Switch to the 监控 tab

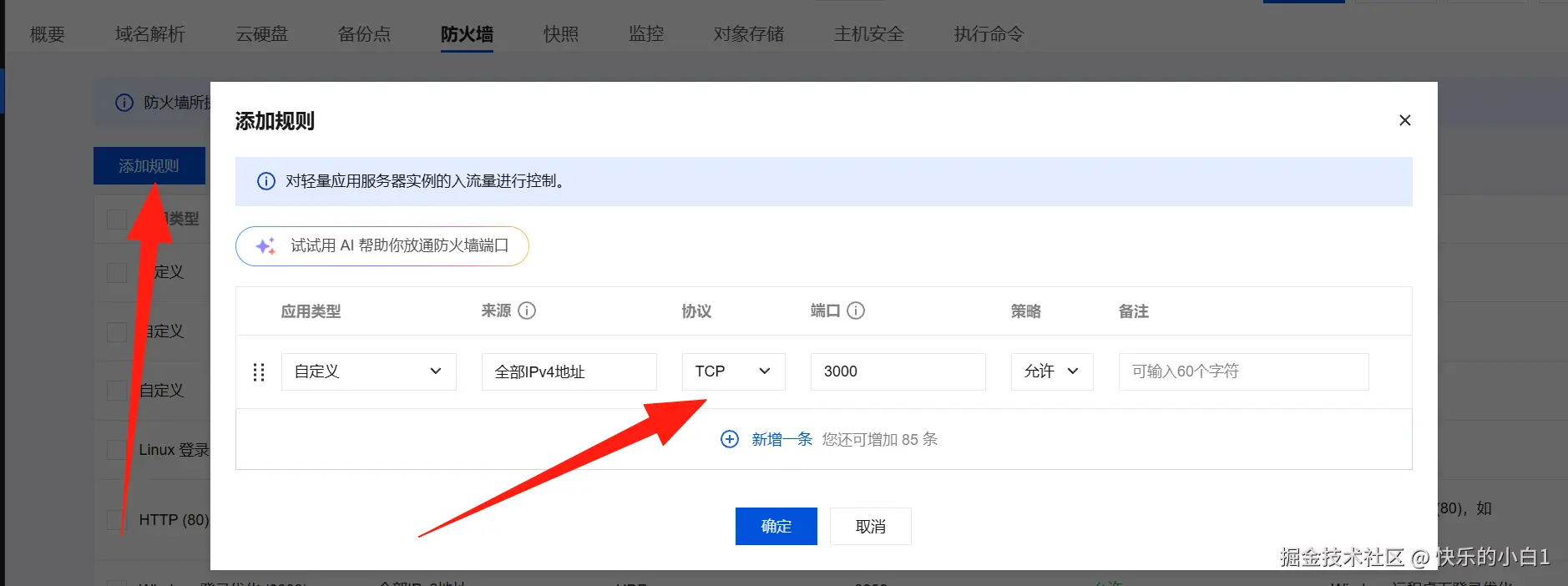pos(646,34)
